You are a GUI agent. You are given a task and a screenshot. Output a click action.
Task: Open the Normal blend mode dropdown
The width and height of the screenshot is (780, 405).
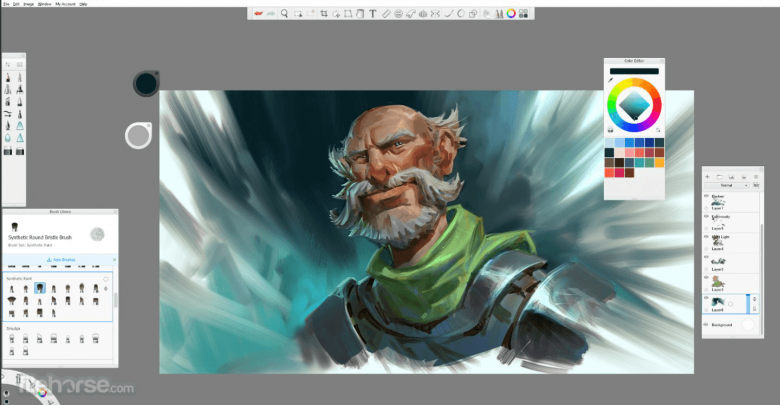(729, 186)
